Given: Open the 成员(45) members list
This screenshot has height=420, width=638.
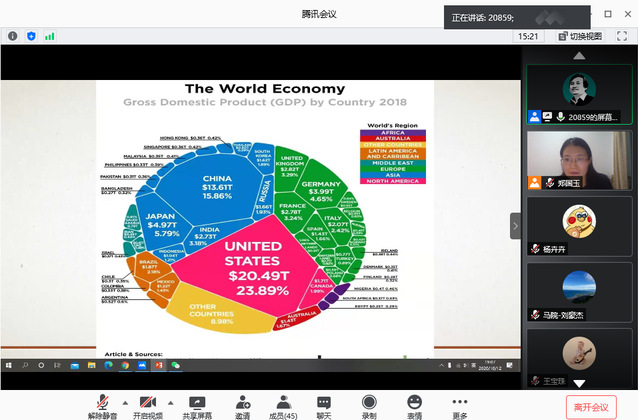Looking at the screenshot, I should 283,402.
